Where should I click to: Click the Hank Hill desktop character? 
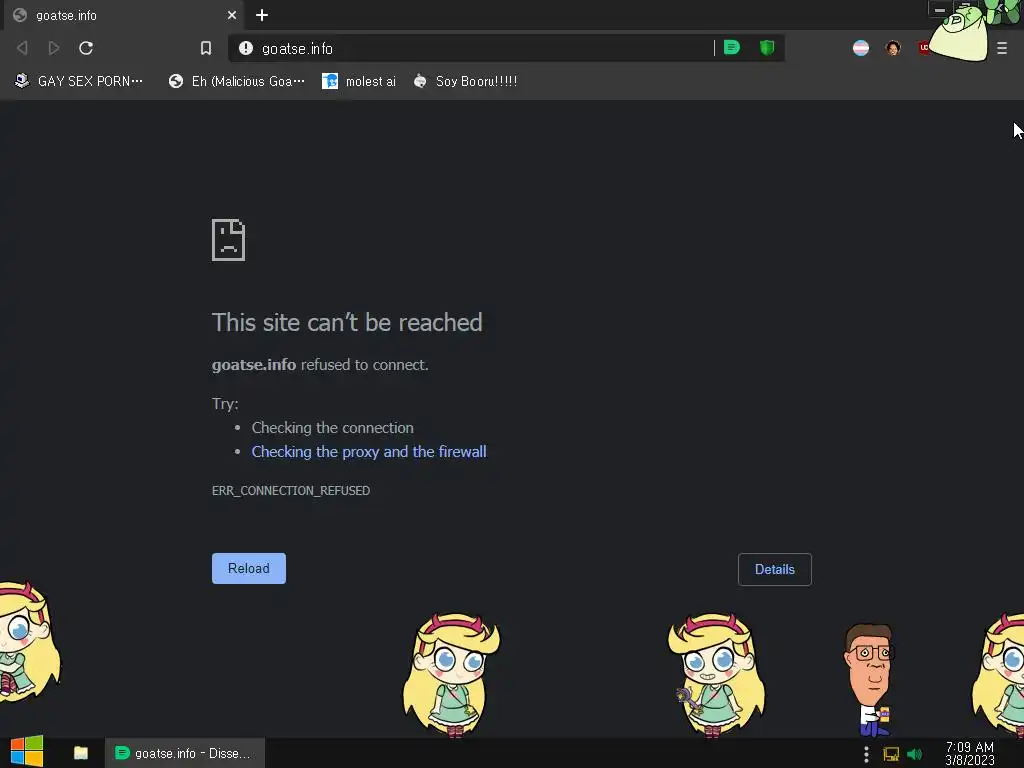[x=869, y=679]
